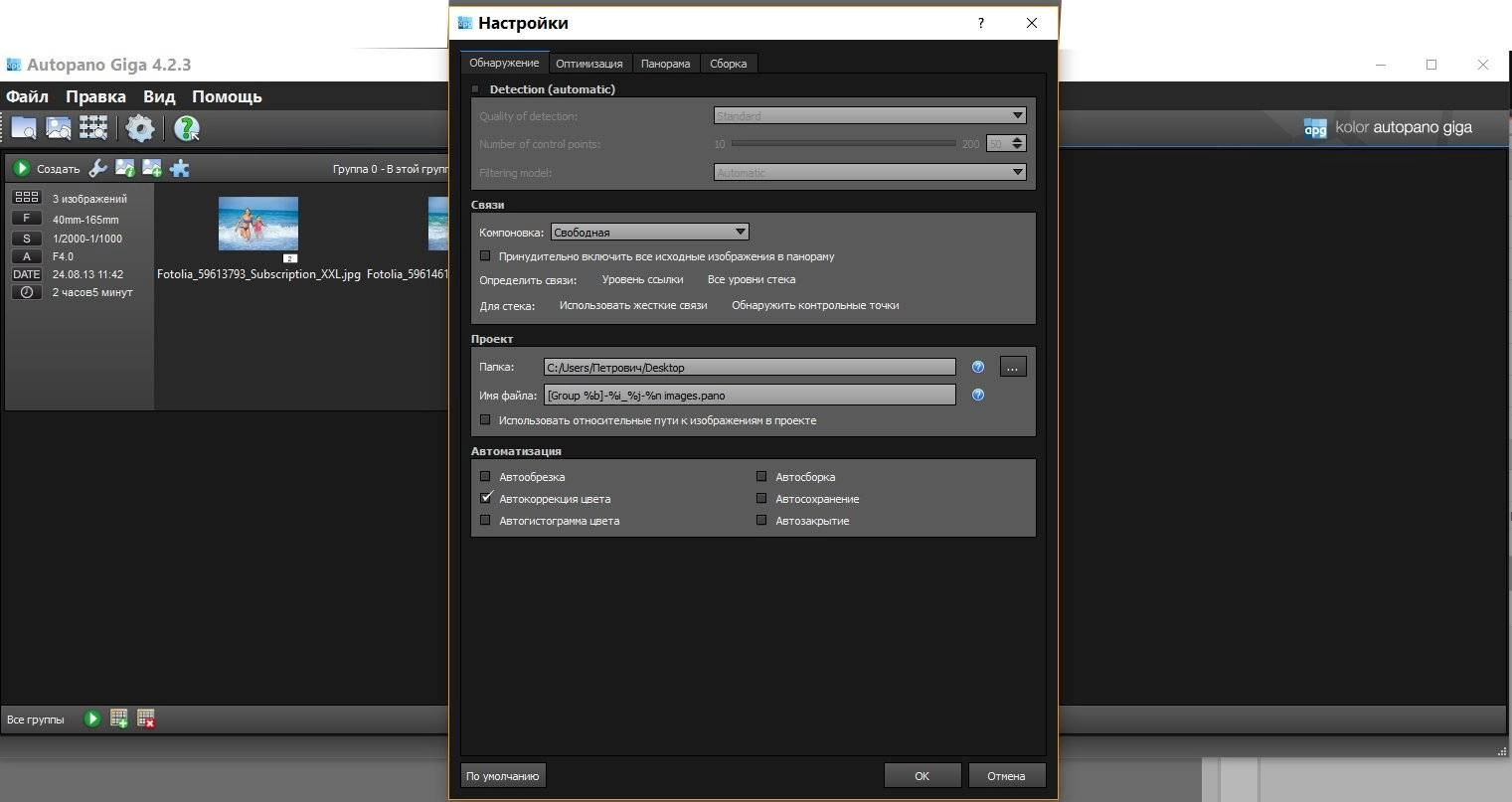The height and width of the screenshot is (802, 1512).
Task: Click the dialog title bar question mark button
Action: [x=981, y=23]
